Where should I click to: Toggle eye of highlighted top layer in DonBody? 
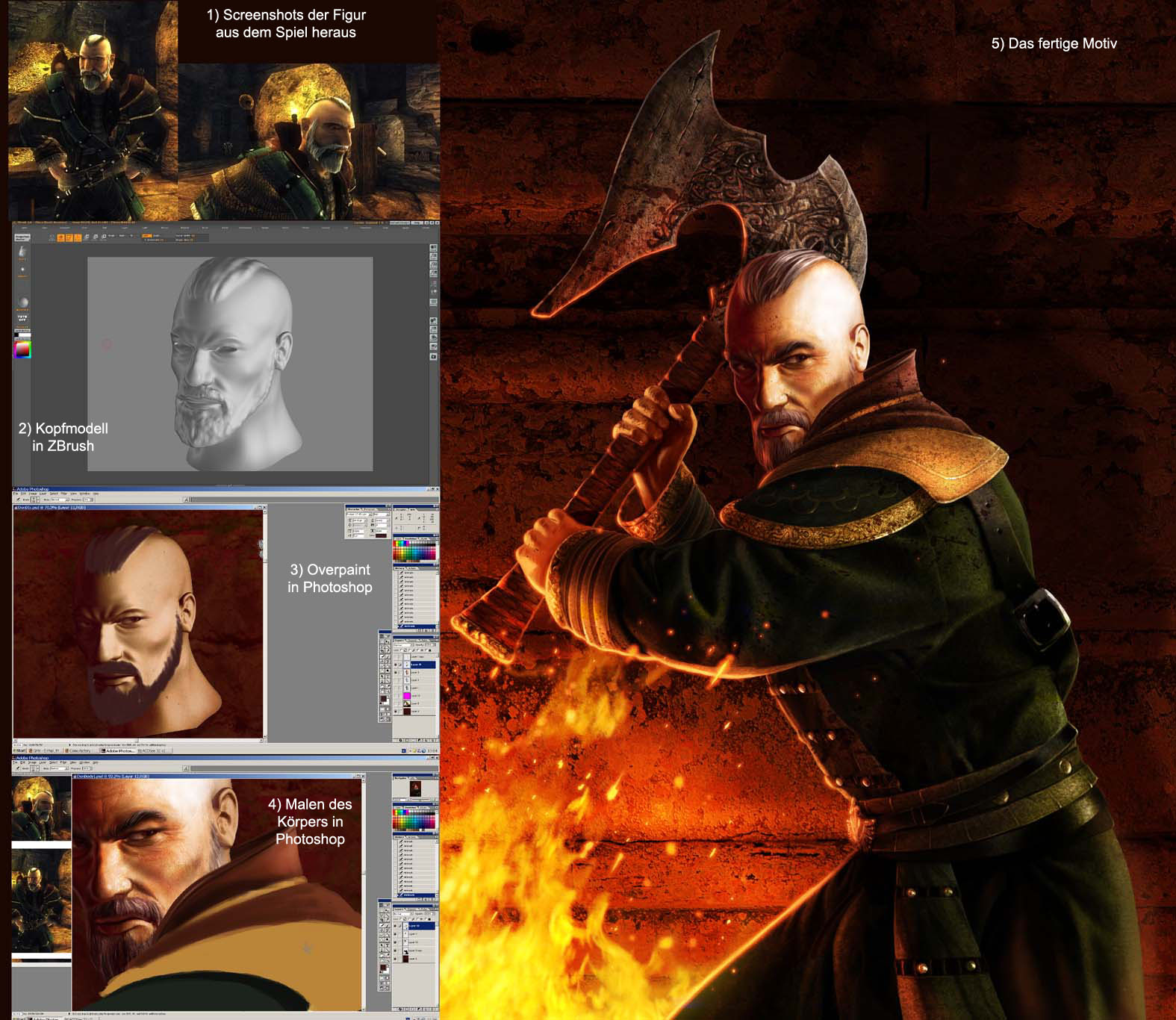point(395,926)
